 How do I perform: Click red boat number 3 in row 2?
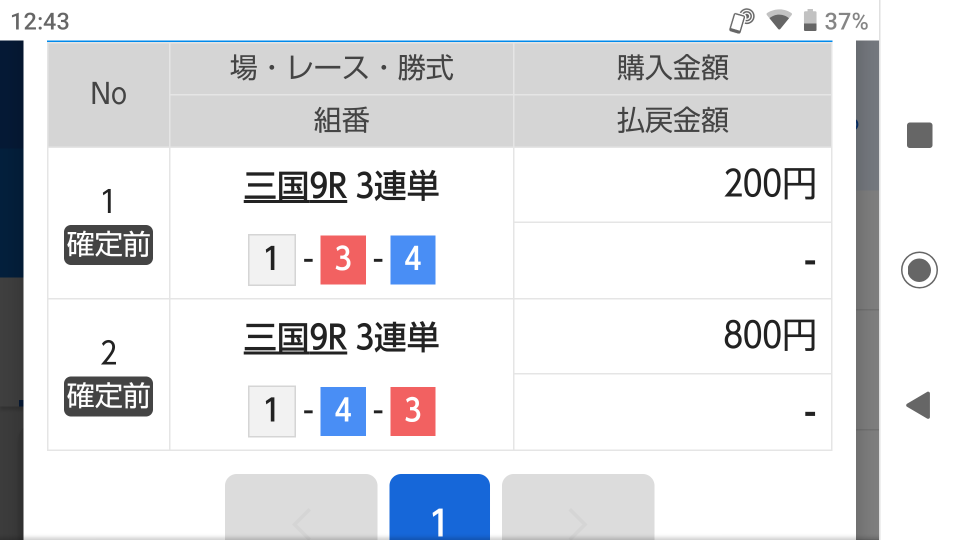click(413, 411)
